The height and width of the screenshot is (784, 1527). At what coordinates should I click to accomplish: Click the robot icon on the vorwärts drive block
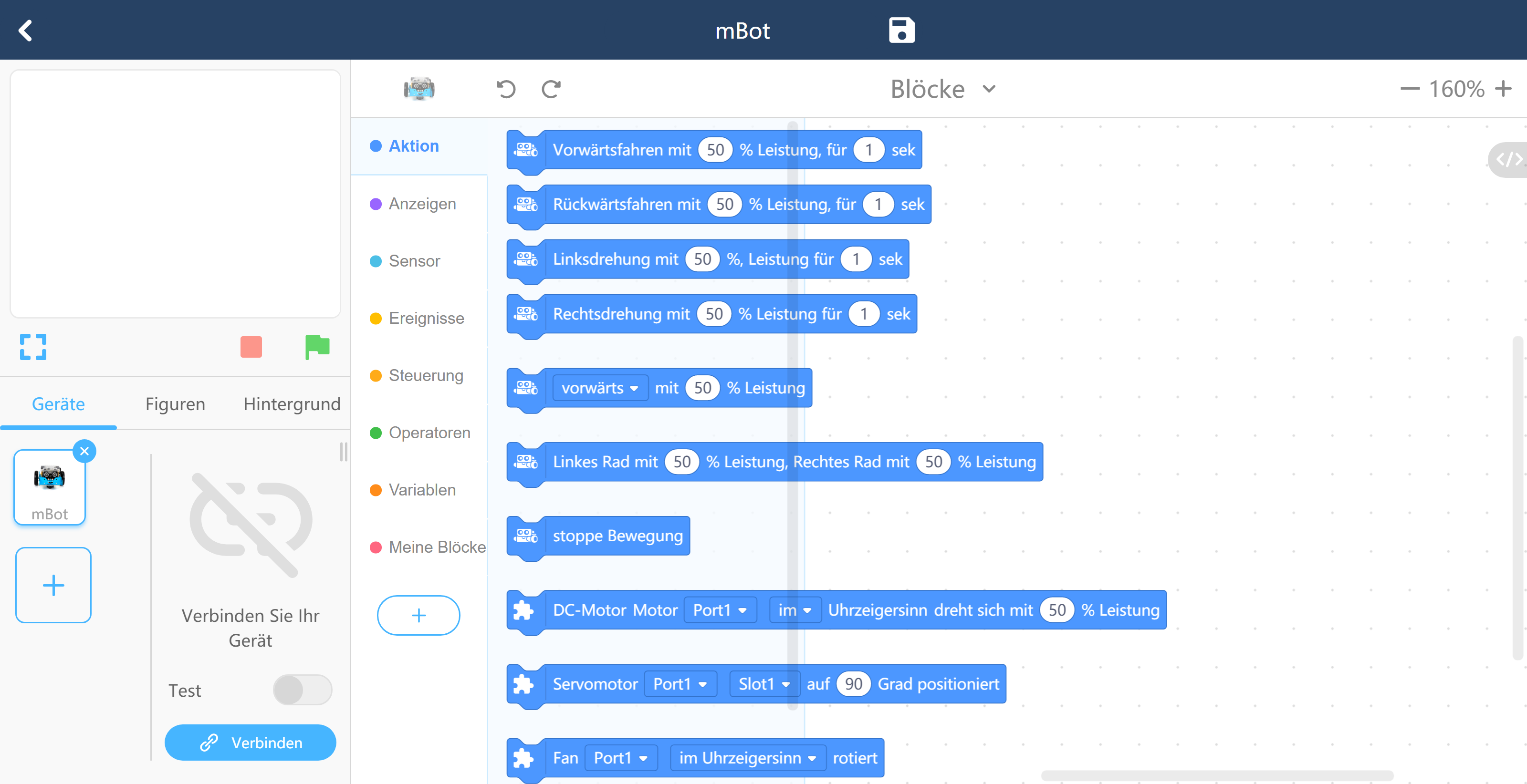pos(526,388)
